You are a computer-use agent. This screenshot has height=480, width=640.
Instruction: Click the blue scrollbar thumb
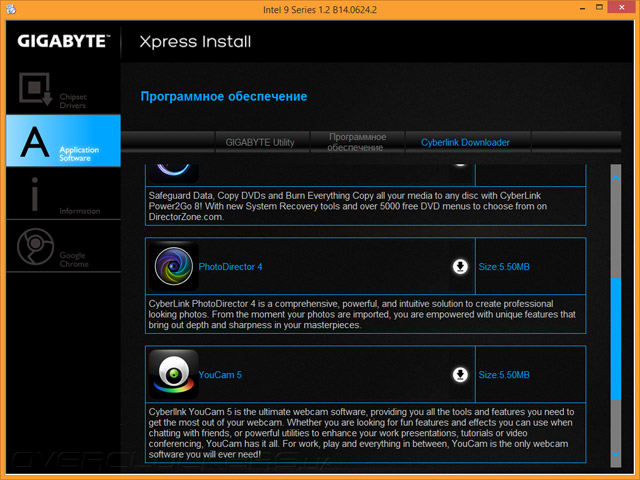pyautogui.click(x=616, y=339)
